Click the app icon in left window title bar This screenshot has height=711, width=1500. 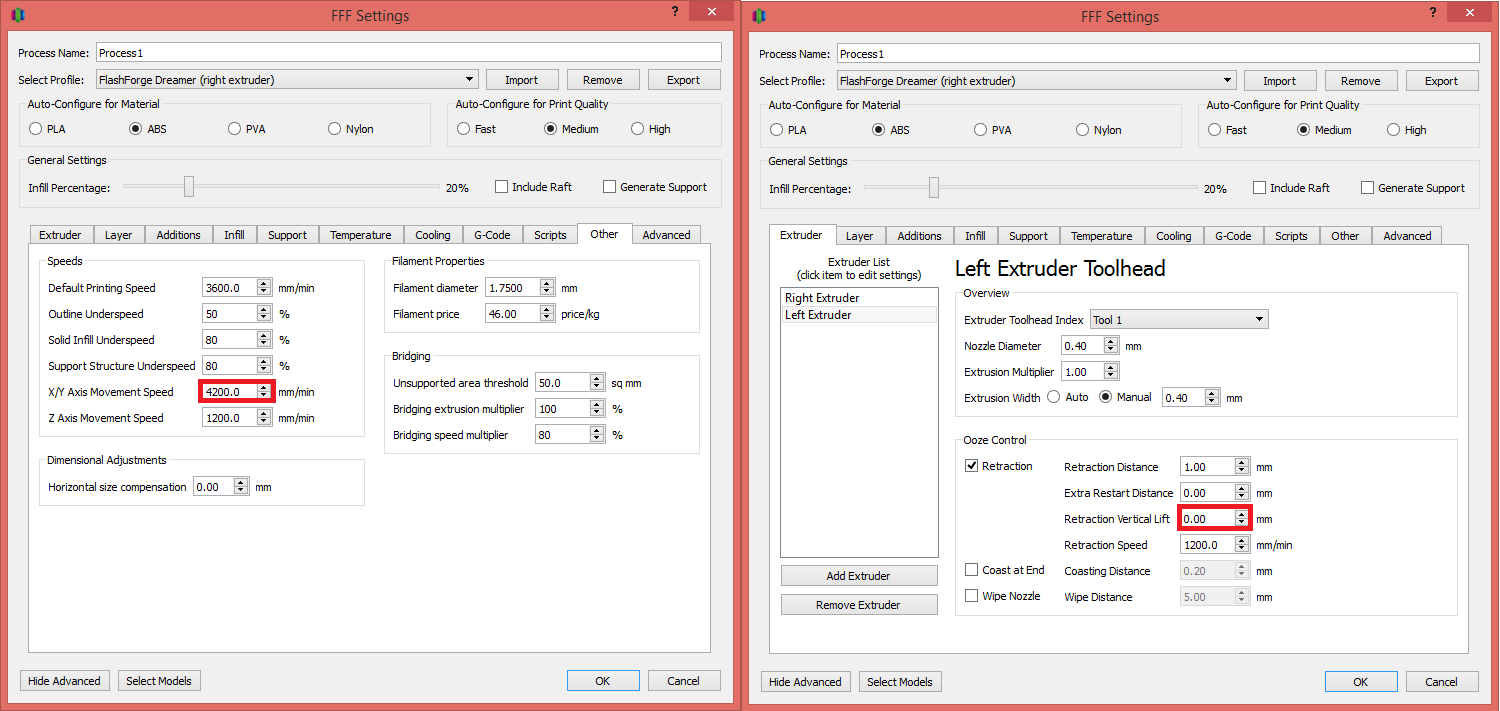point(19,16)
